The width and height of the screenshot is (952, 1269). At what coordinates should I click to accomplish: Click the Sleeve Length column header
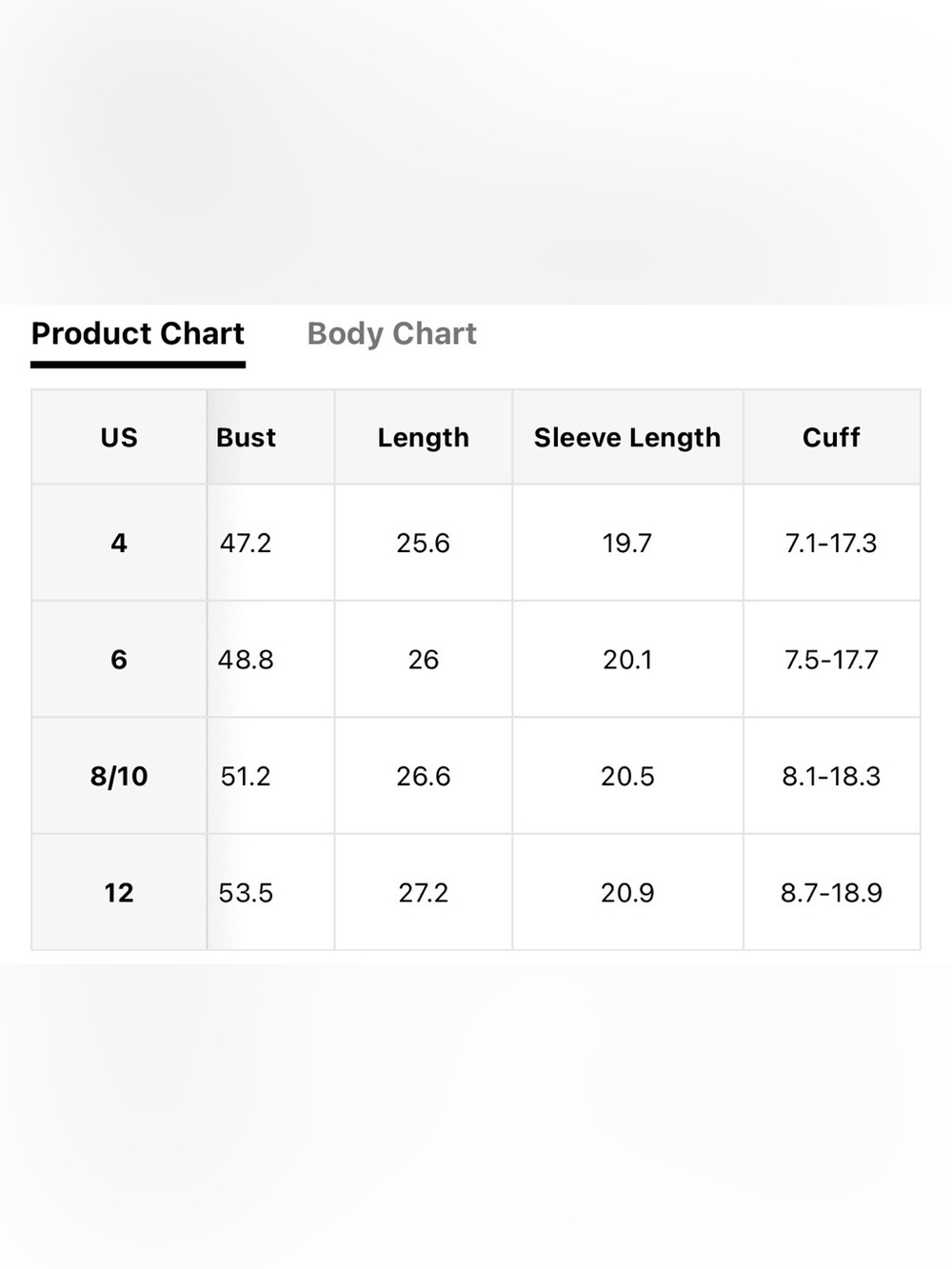(627, 437)
